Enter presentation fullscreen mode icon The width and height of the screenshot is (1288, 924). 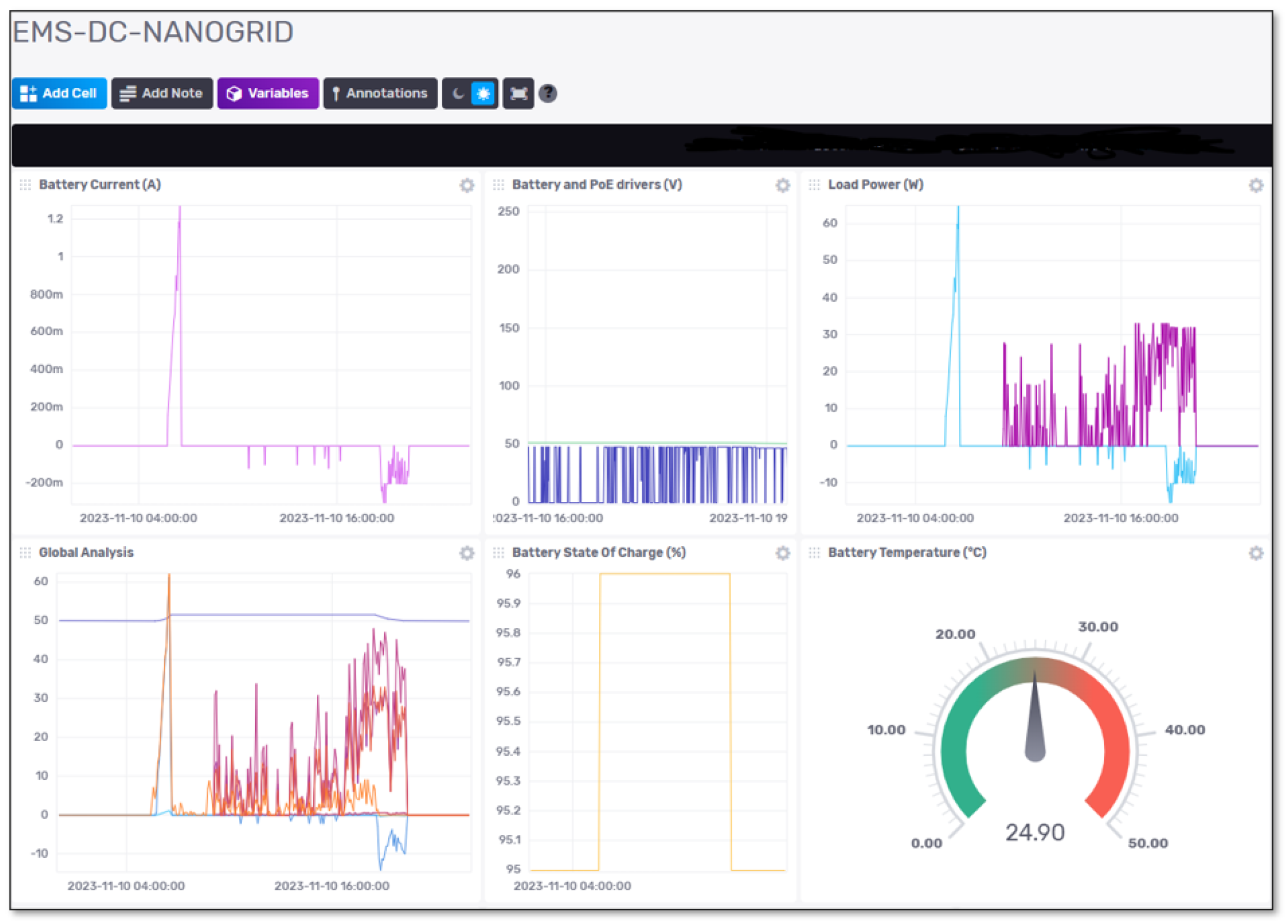[x=518, y=93]
